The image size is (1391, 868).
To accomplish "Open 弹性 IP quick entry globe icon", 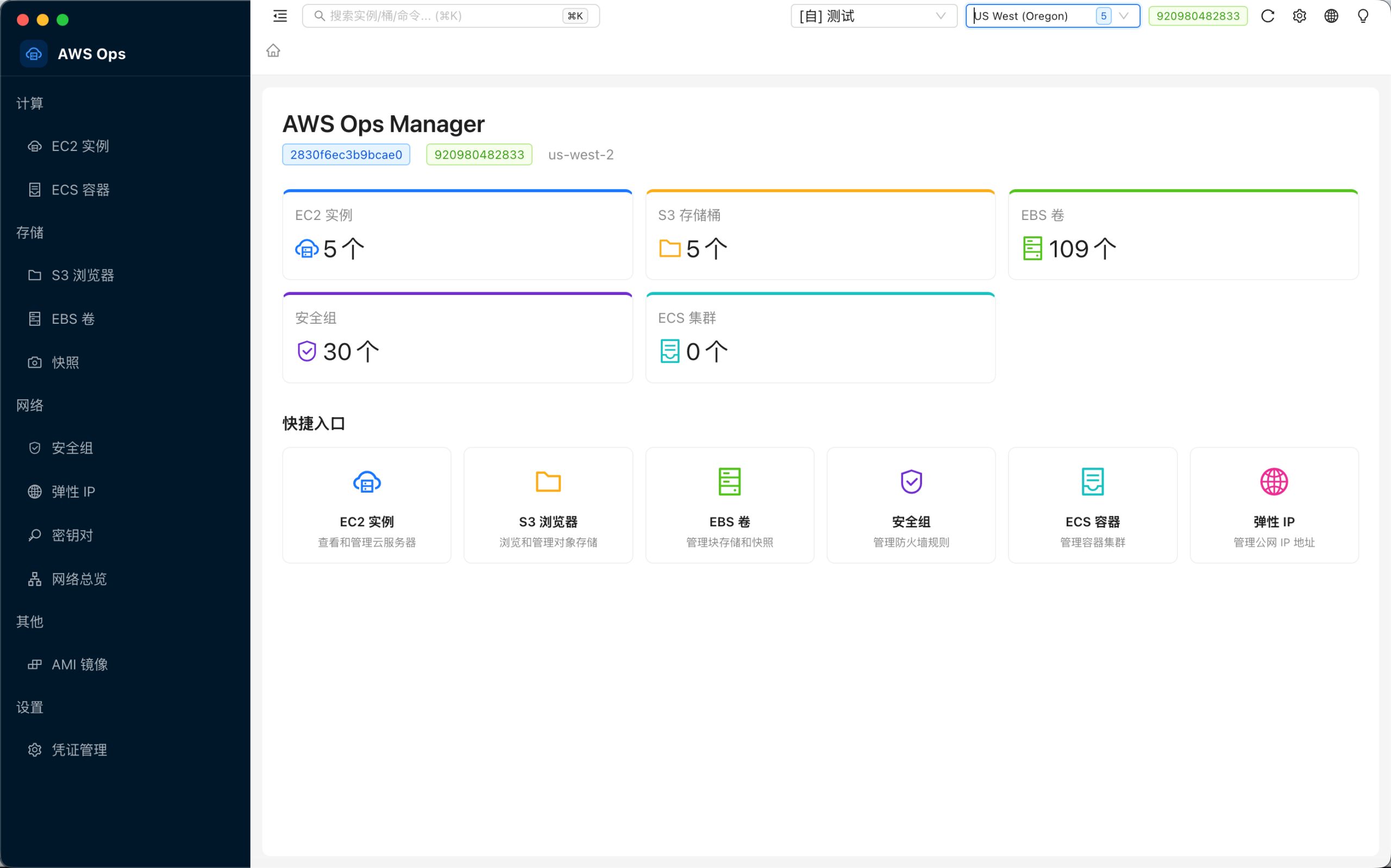I will point(1274,482).
